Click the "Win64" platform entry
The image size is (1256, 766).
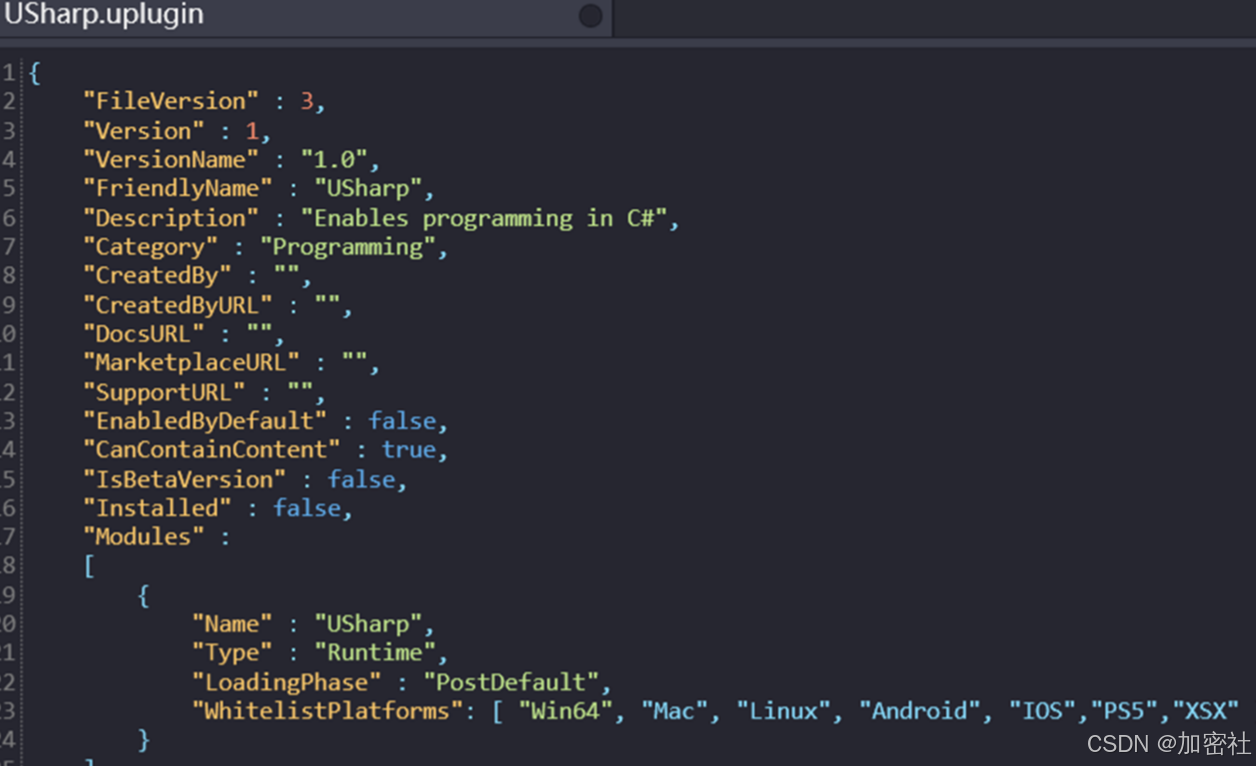tap(565, 711)
